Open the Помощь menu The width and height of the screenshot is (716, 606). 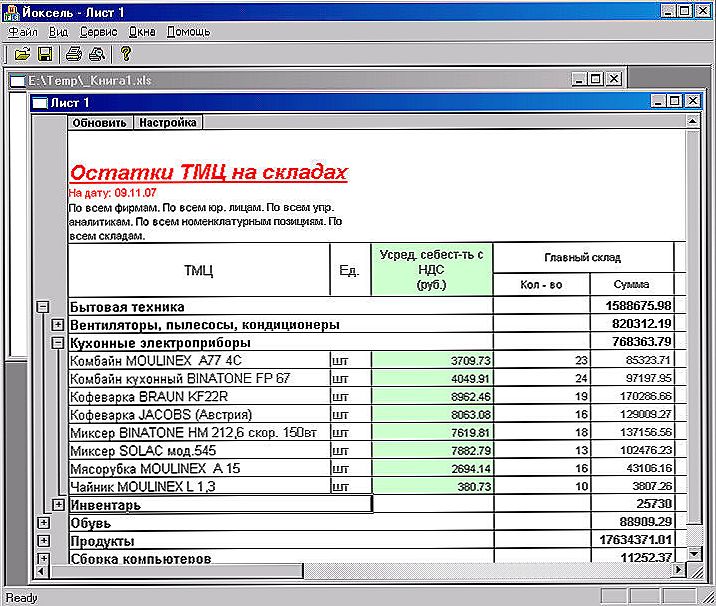coord(189,32)
